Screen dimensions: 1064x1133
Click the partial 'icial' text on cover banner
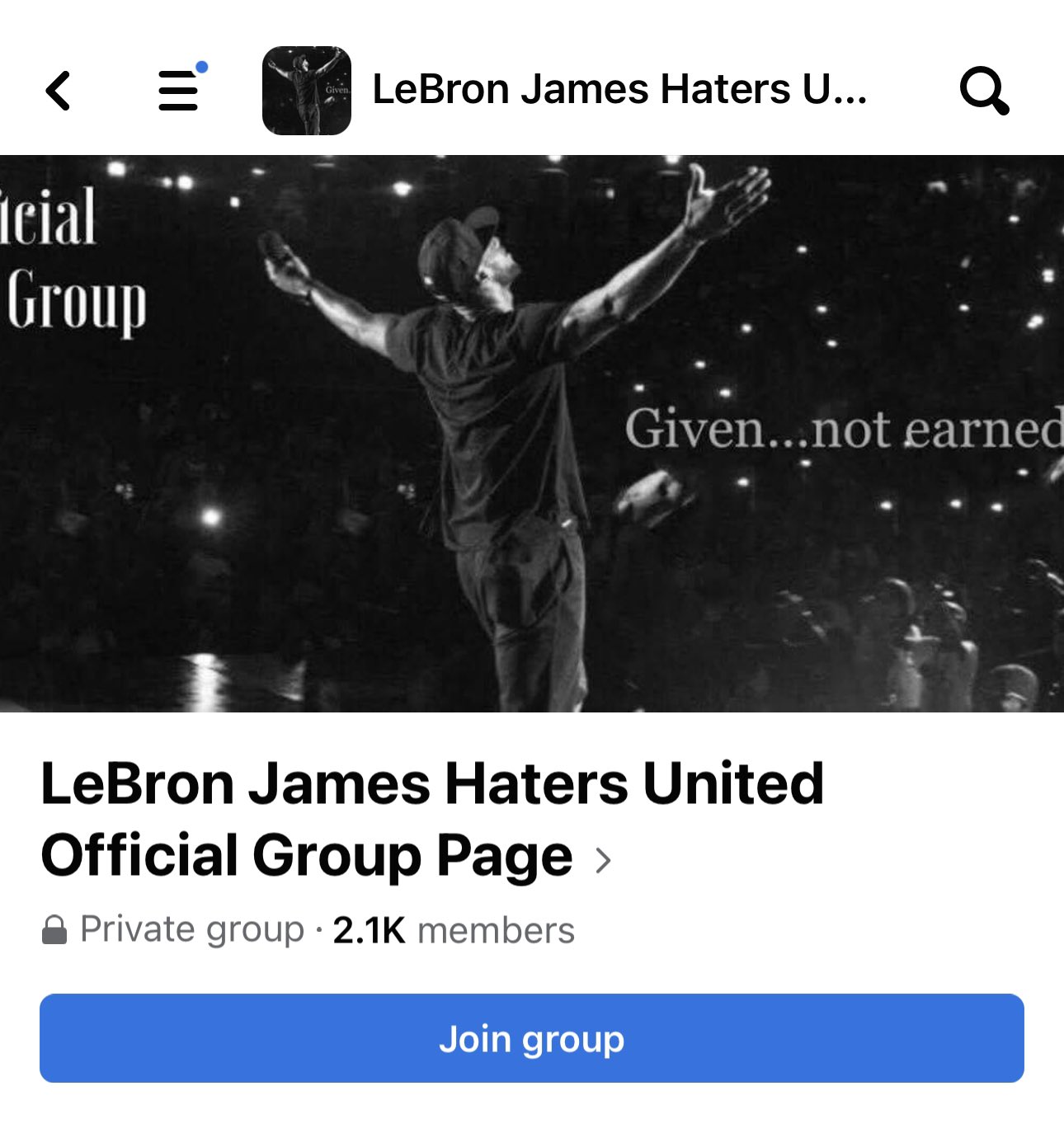click(48, 215)
